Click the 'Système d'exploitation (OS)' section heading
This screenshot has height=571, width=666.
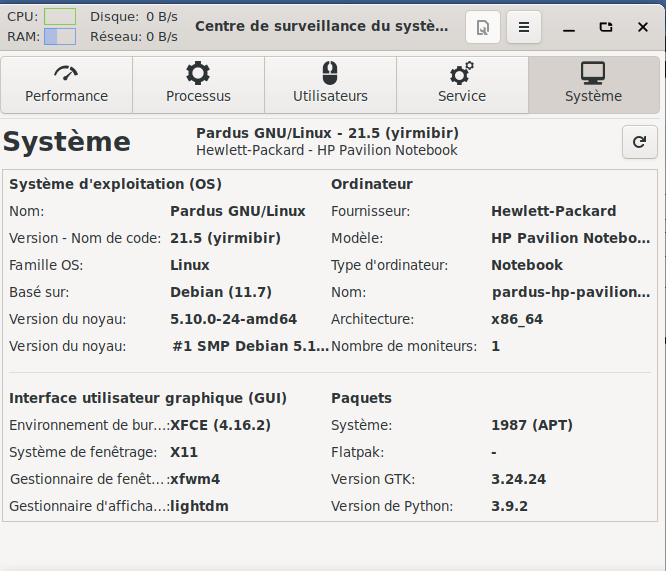tap(116, 184)
